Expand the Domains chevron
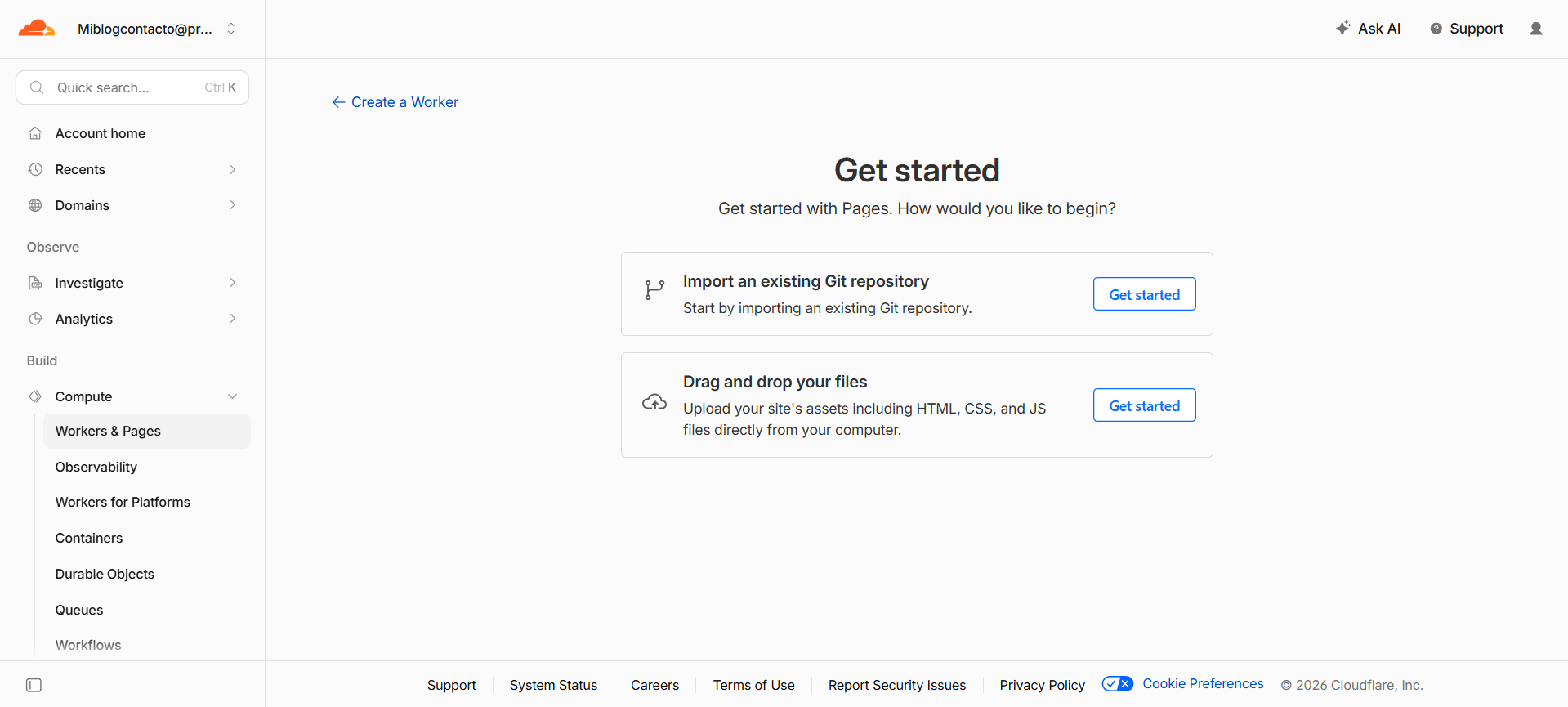 pyautogui.click(x=233, y=205)
